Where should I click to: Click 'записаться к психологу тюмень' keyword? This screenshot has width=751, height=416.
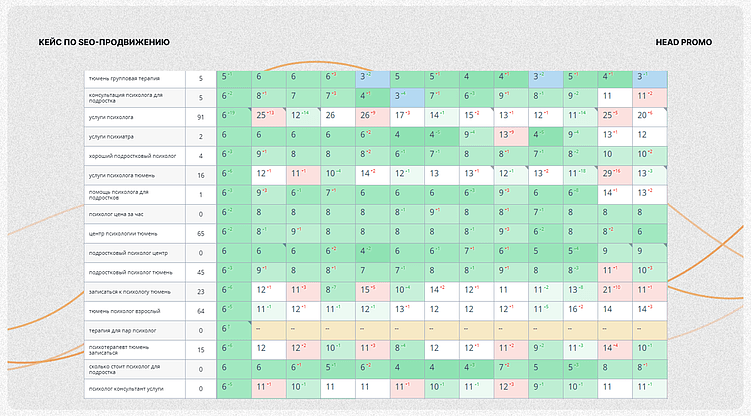click(x=132, y=290)
